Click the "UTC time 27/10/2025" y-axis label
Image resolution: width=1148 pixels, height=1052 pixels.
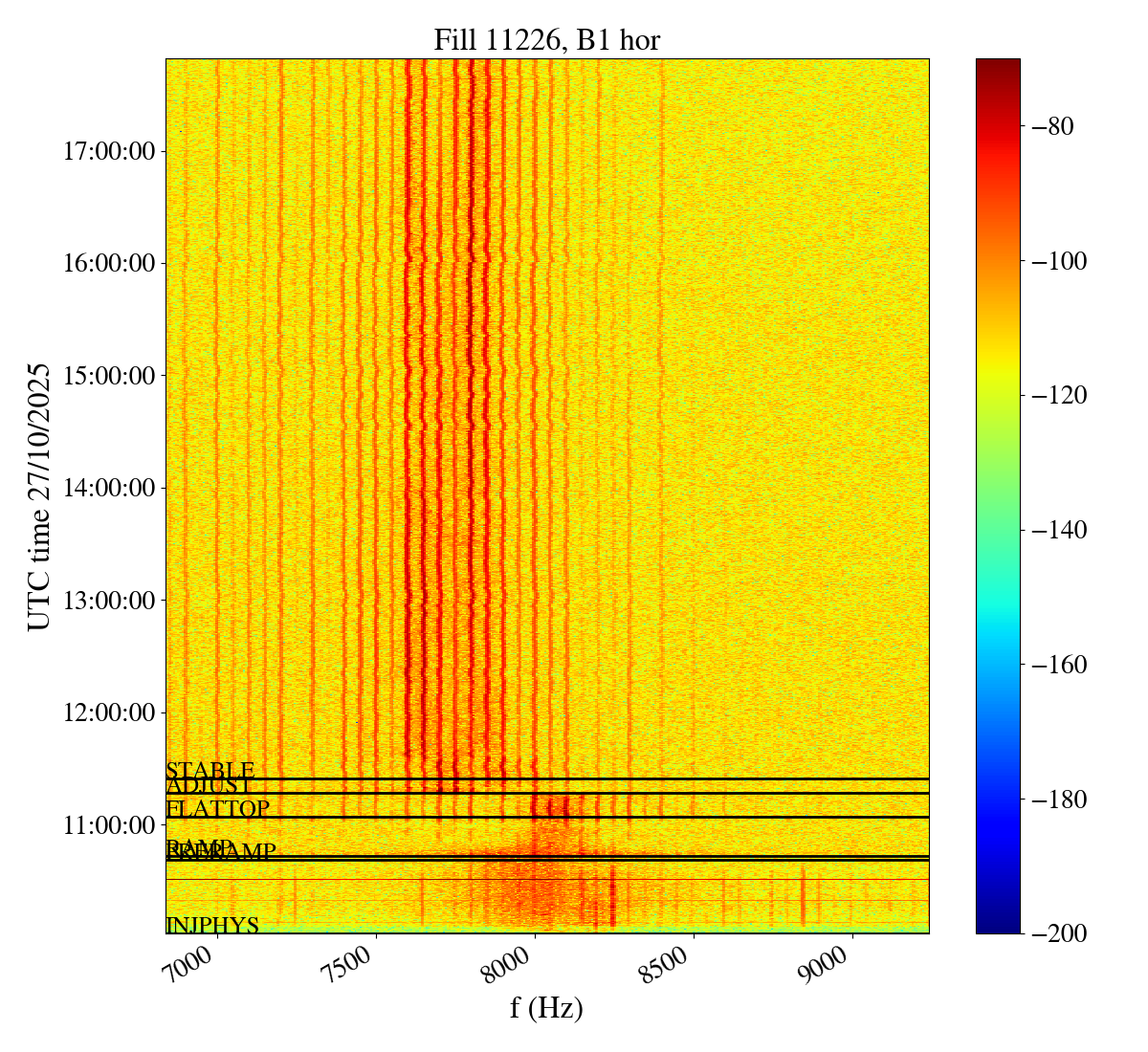tap(38, 495)
